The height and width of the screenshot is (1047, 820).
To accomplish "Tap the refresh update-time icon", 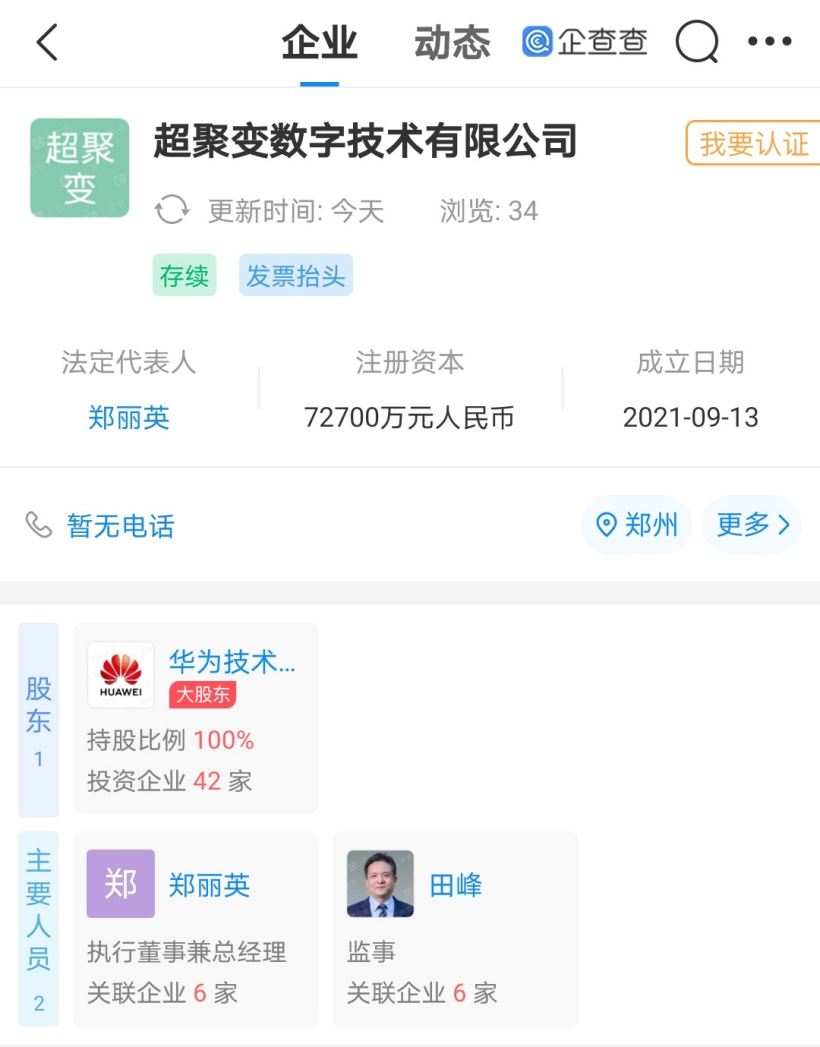I will [172, 211].
